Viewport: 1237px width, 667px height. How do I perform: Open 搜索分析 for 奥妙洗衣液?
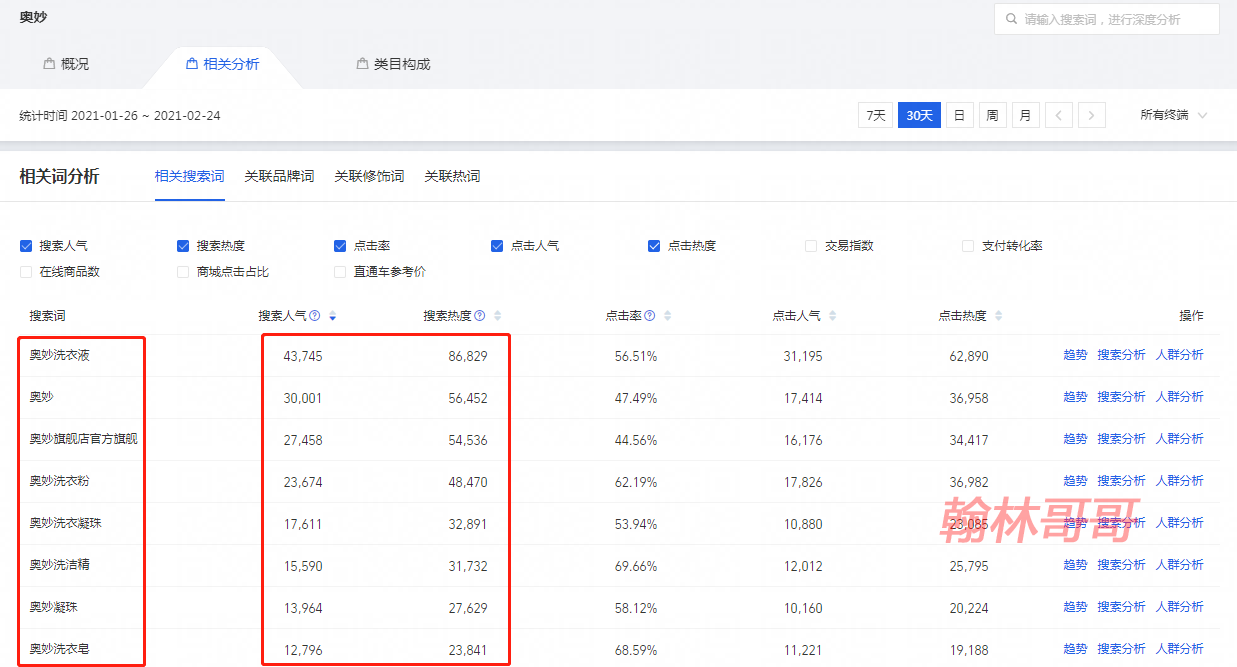pos(1121,355)
